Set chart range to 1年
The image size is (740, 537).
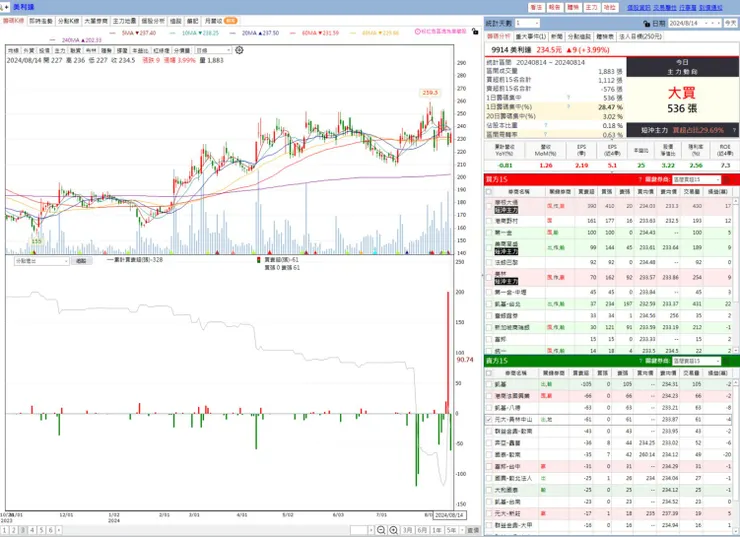tap(437, 530)
